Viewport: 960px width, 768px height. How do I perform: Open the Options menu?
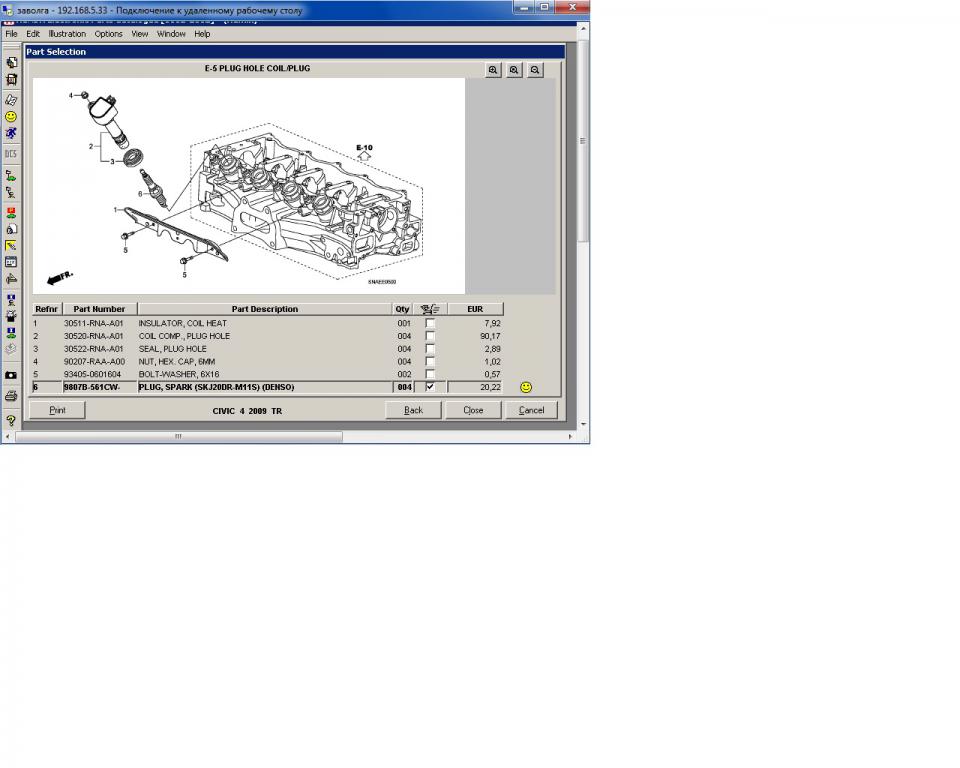coord(108,34)
